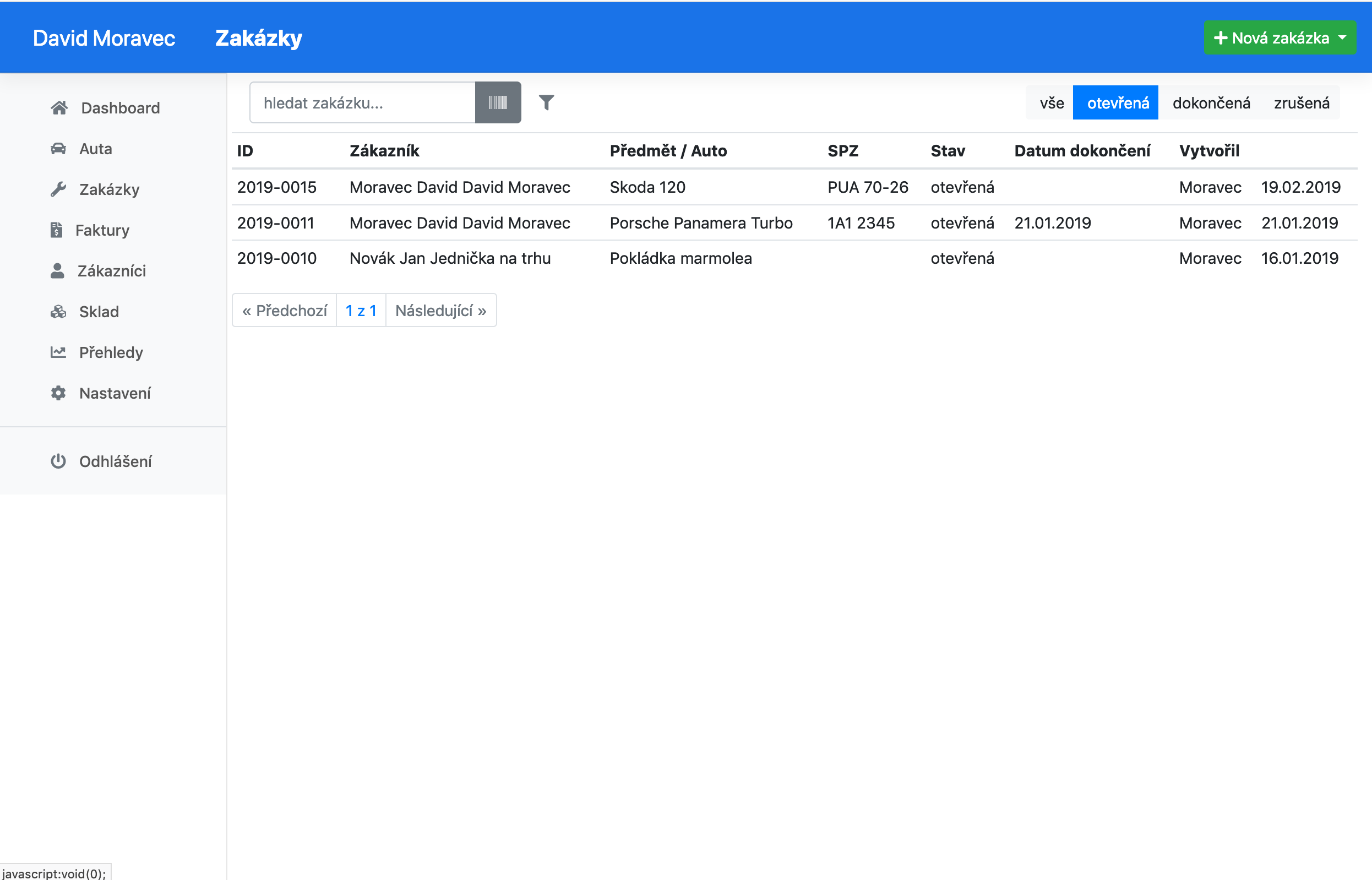The image size is (1372, 880).
Task: Focus the 'hledat zakázku' search field
Action: [x=363, y=103]
